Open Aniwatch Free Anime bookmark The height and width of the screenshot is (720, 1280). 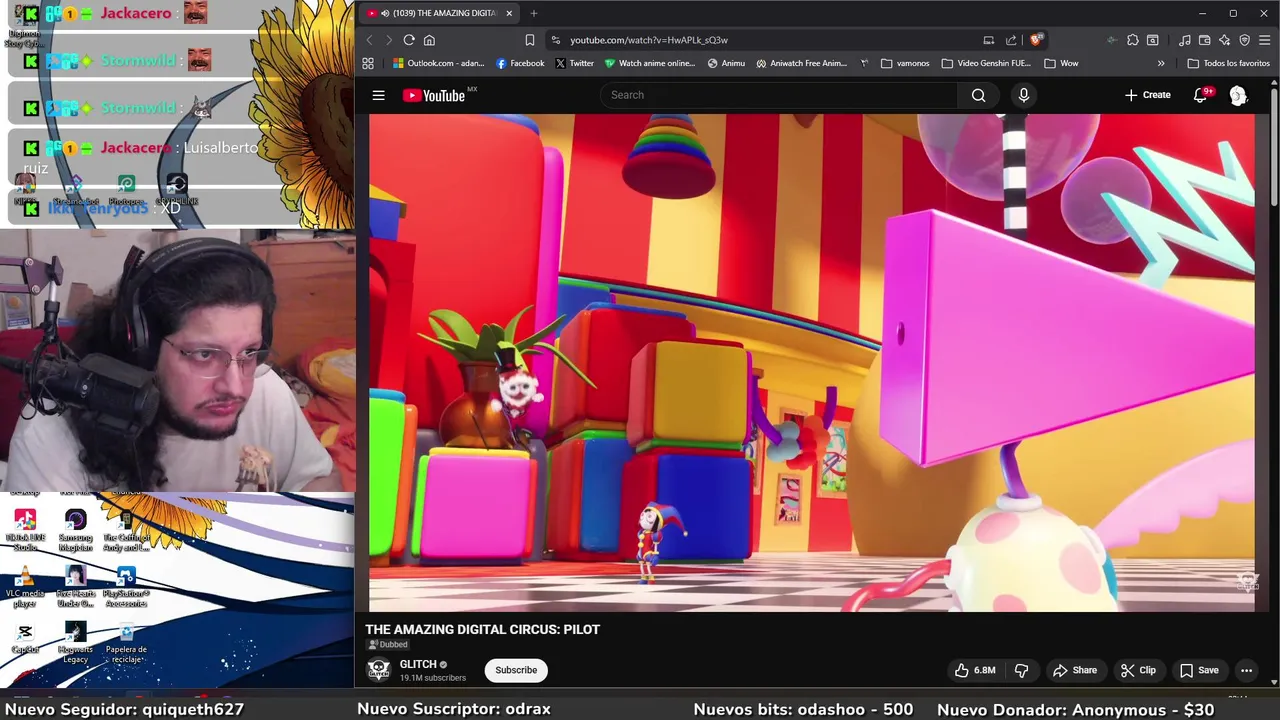click(x=801, y=63)
